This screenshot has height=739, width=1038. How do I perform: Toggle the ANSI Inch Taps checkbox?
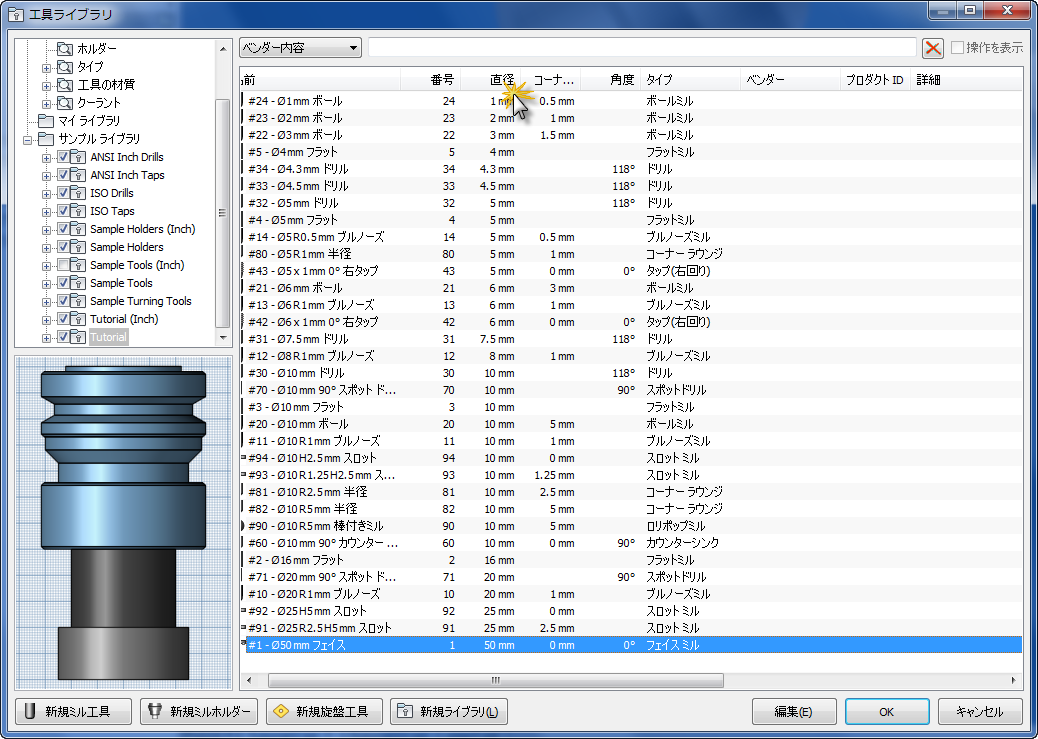click(63, 175)
